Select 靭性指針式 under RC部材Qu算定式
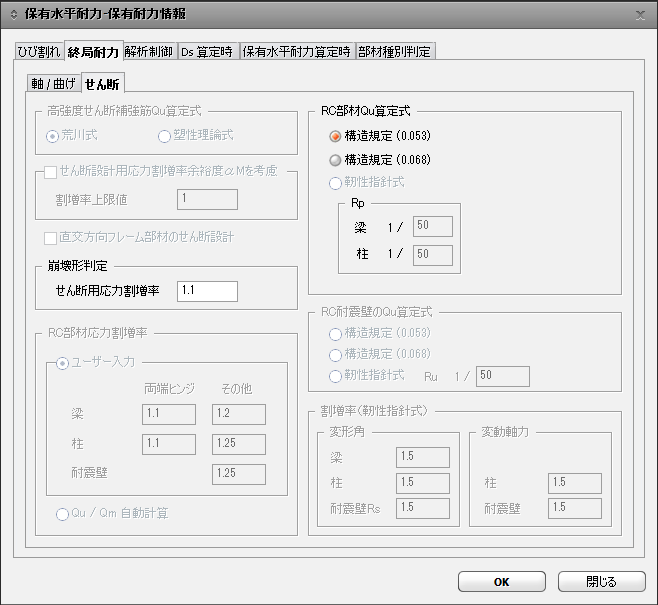 pos(335,183)
